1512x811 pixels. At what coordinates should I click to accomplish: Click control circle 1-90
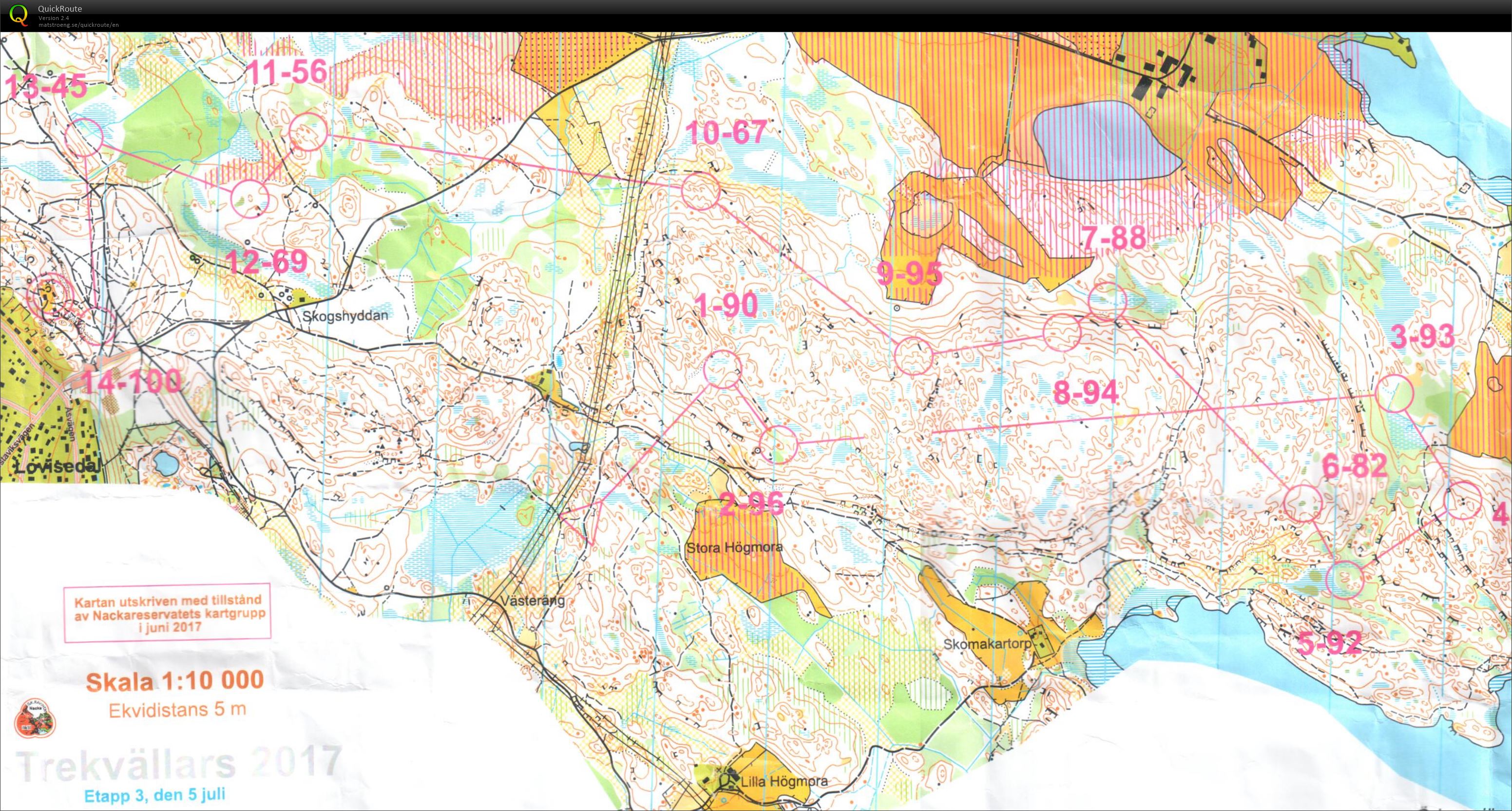723,369
